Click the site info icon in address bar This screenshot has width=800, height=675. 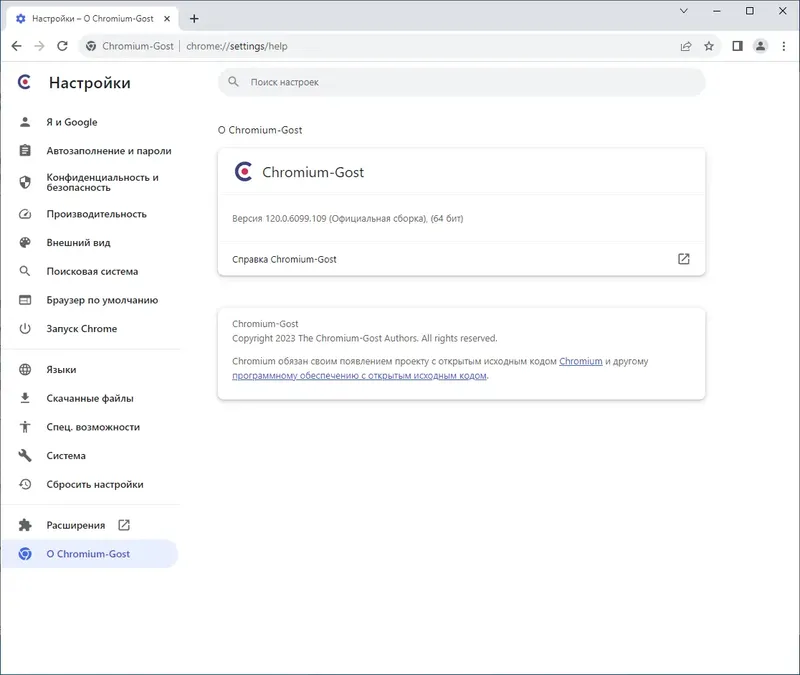tap(91, 46)
